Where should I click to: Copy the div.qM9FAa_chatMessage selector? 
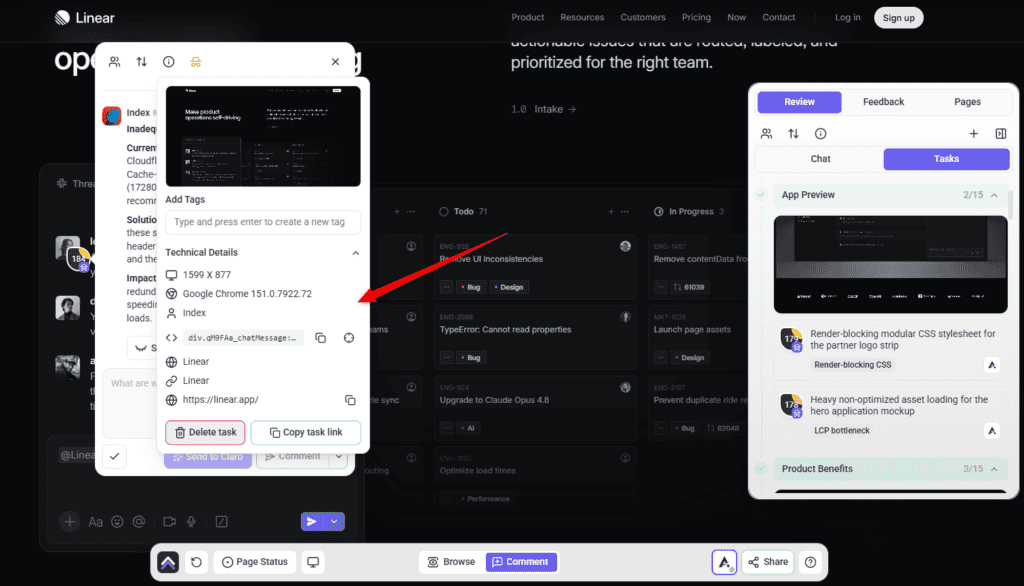pos(321,338)
